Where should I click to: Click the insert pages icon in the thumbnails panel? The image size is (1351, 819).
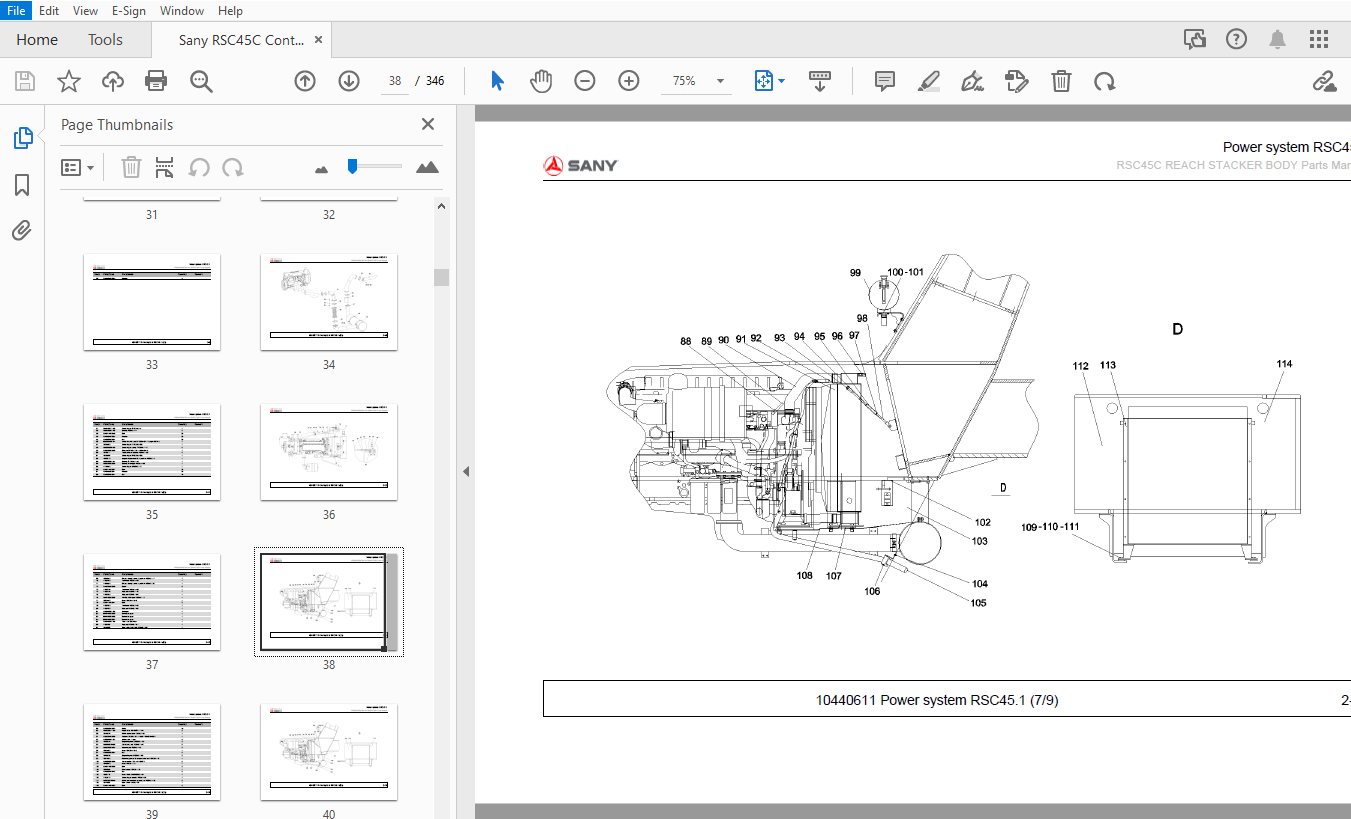[x=165, y=167]
